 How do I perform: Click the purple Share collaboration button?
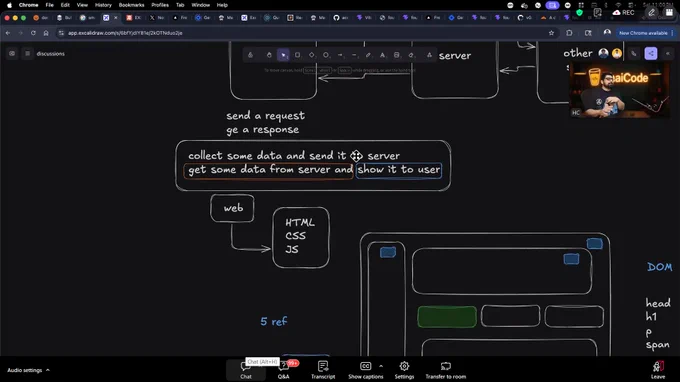point(651,53)
